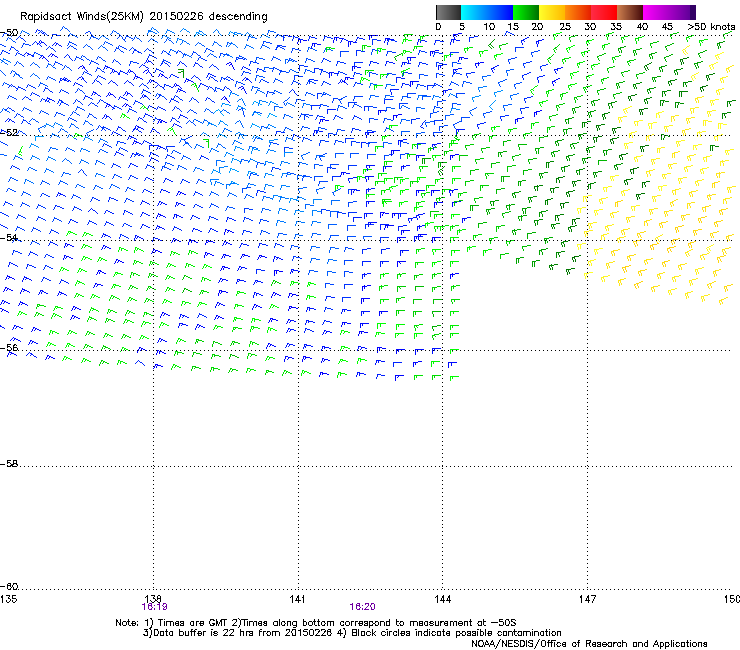Click the NOAA/NESDIS Office of Research credit

point(589,644)
